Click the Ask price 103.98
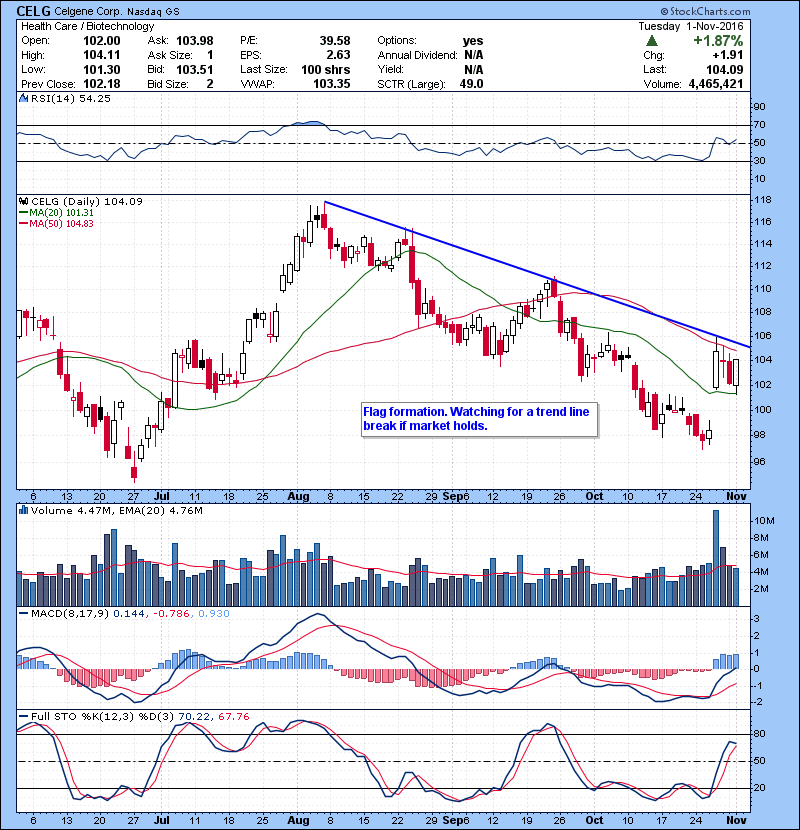This screenshot has height=830, width=800. (195, 41)
